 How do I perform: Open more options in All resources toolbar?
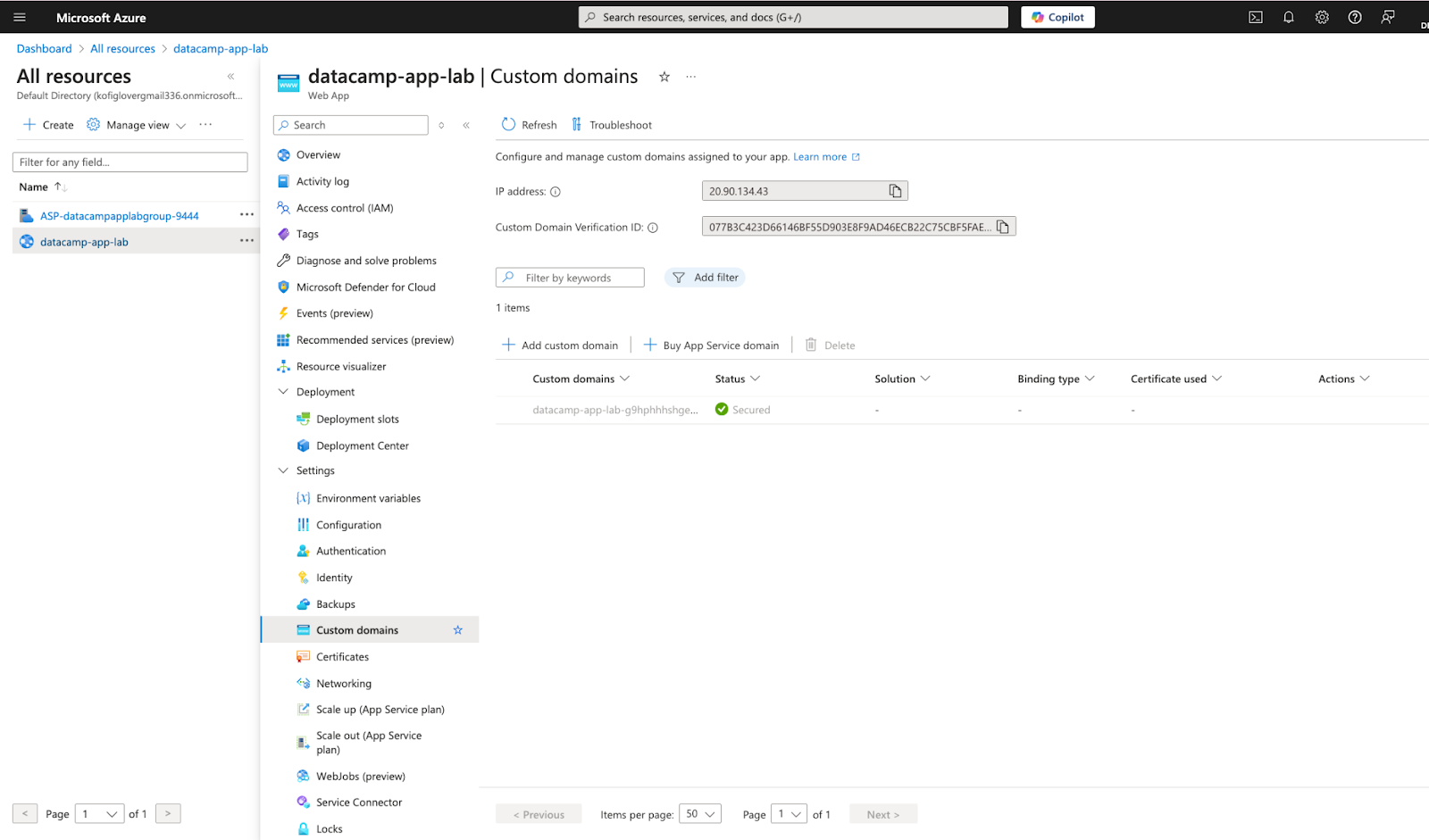(x=205, y=125)
